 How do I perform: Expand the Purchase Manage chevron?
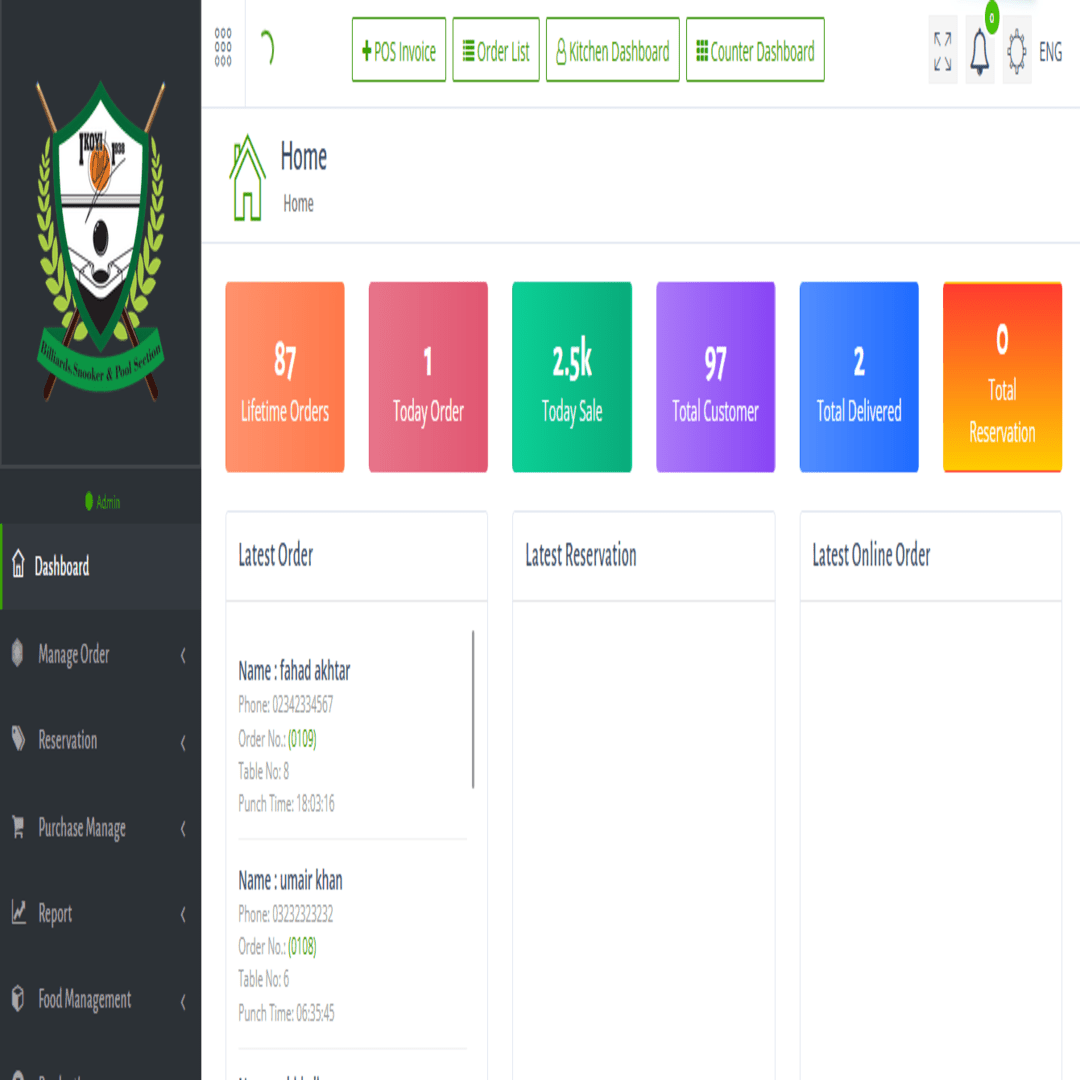pyautogui.click(x=183, y=829)
